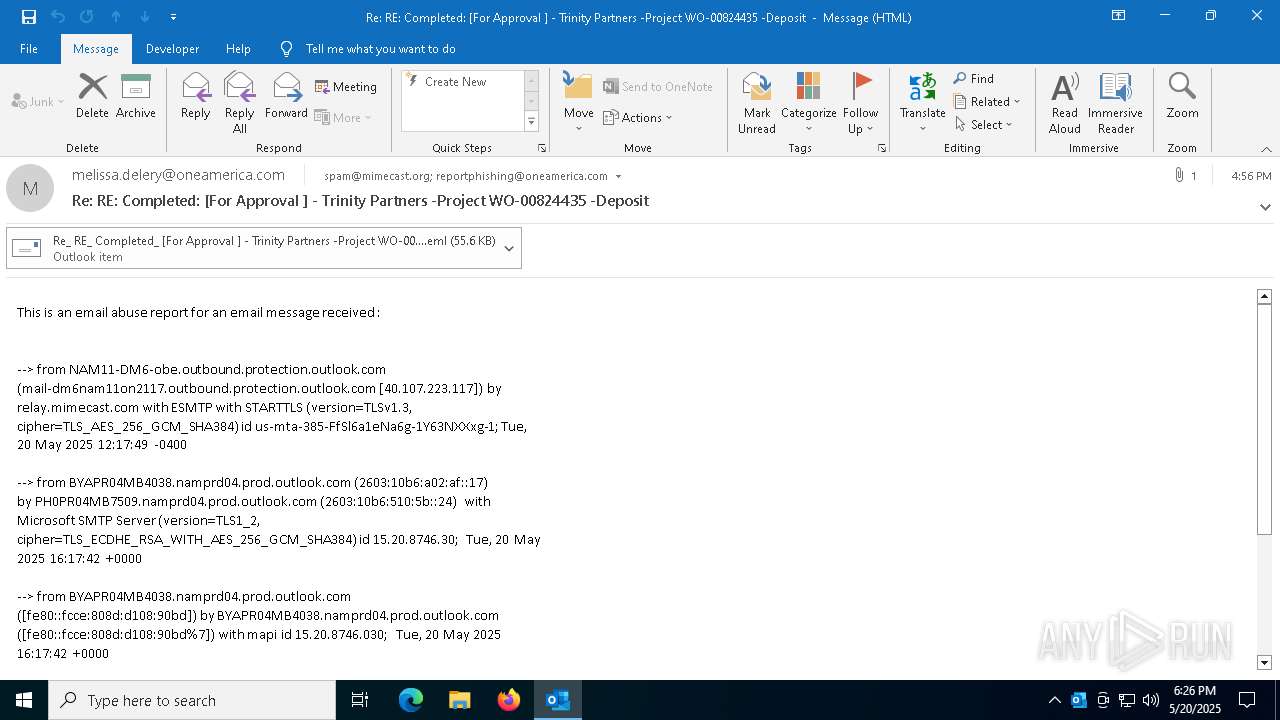Open Quick Steps dialog launcher
The width and height of the screenshot is (1280, 720).
[x=542, y=148]
